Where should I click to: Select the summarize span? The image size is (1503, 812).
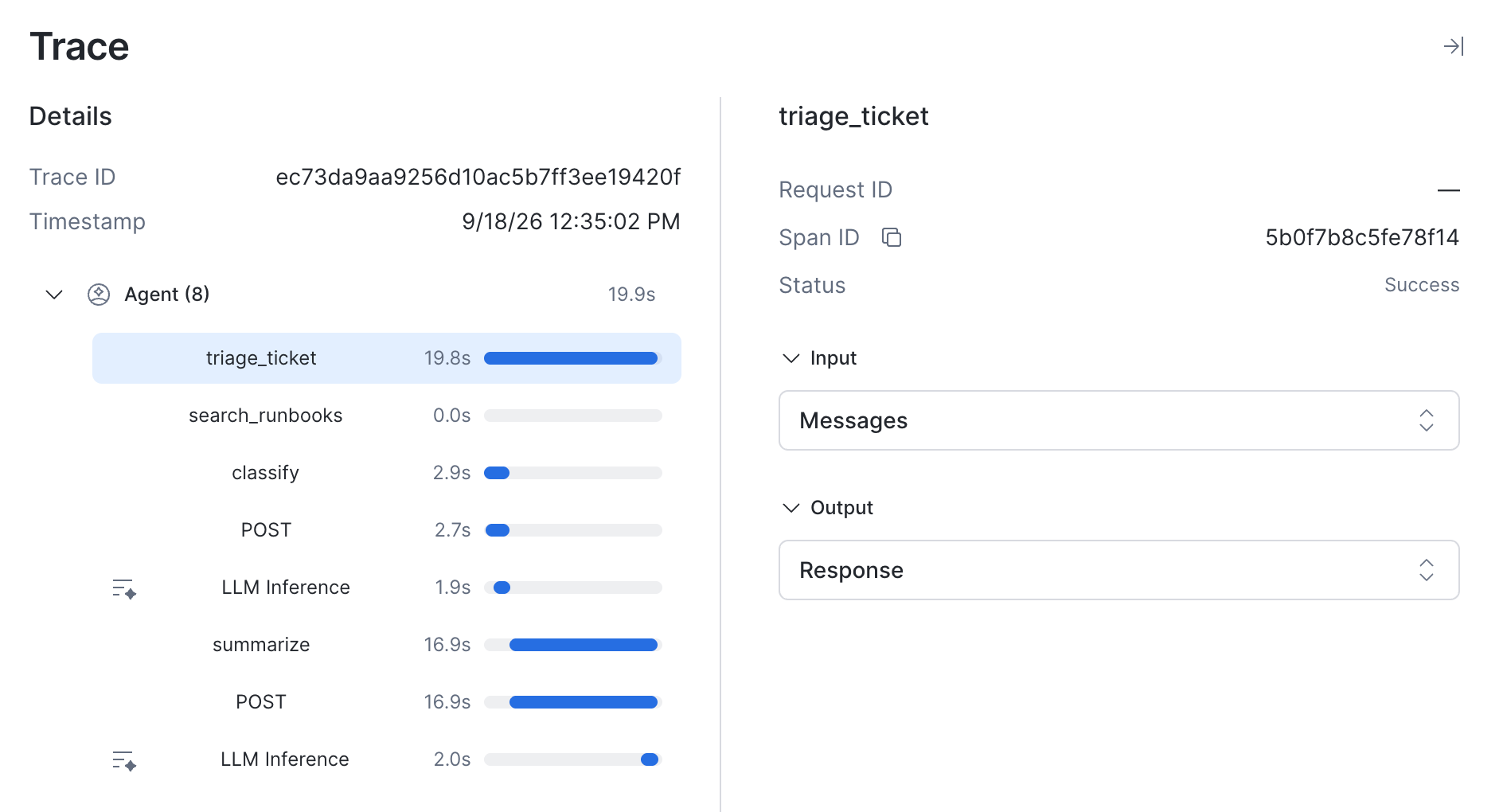pos(387,645)
